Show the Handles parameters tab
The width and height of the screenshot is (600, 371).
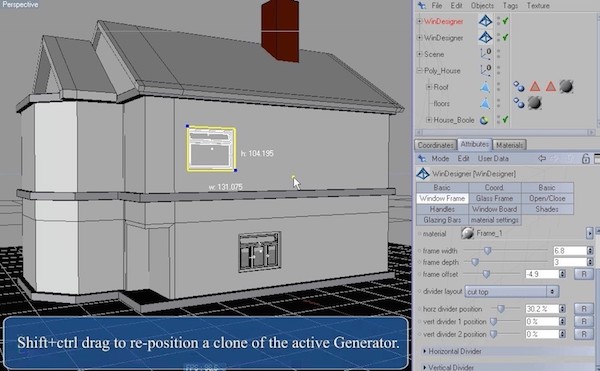tap(442, 209)
